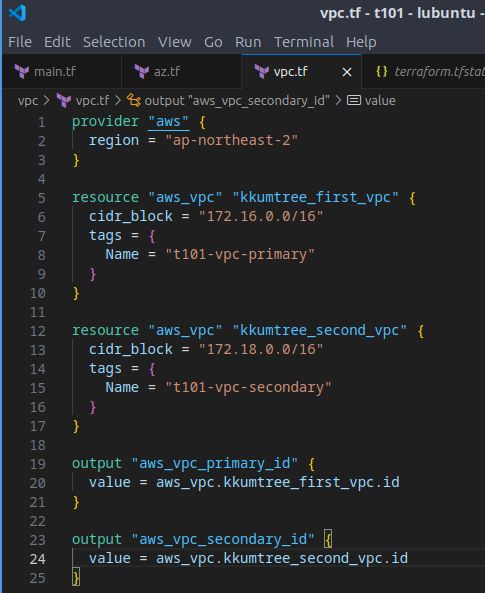Click the "172.16.0.0/16" CIDR value

pyautogui.click(x=261, y=217)
